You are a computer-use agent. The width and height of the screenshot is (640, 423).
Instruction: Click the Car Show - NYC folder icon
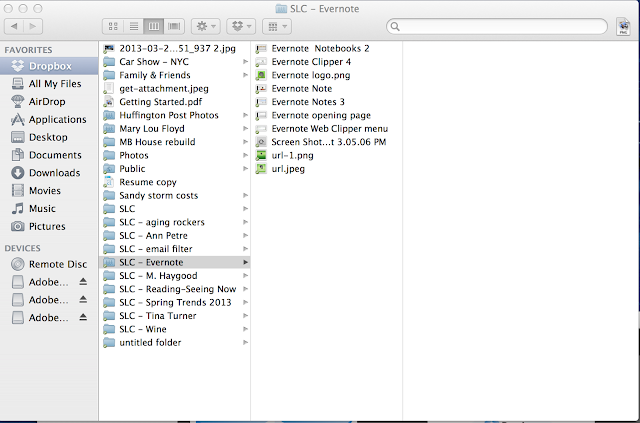point(109,62)
